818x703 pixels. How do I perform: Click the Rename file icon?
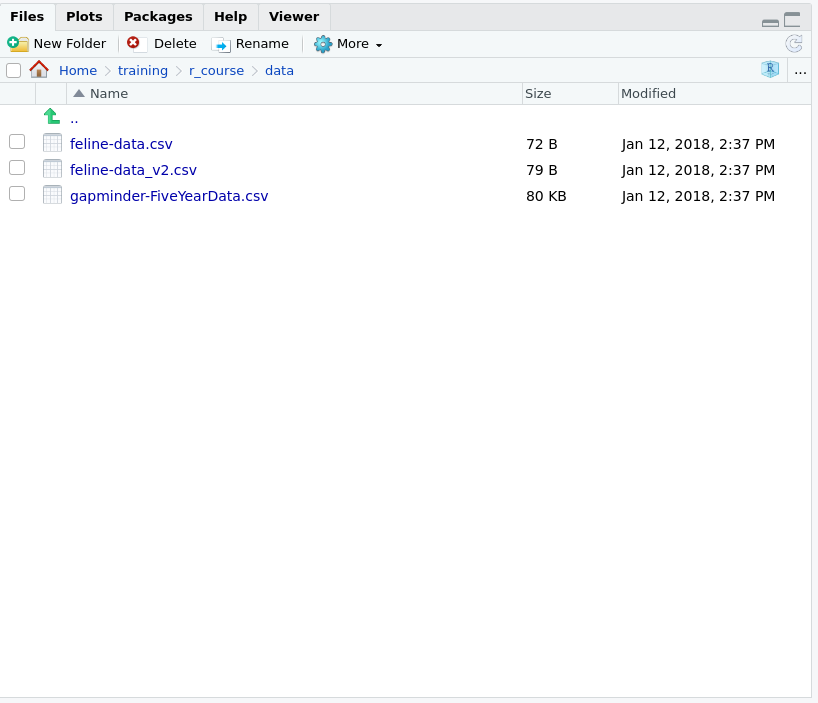point(221,45)
